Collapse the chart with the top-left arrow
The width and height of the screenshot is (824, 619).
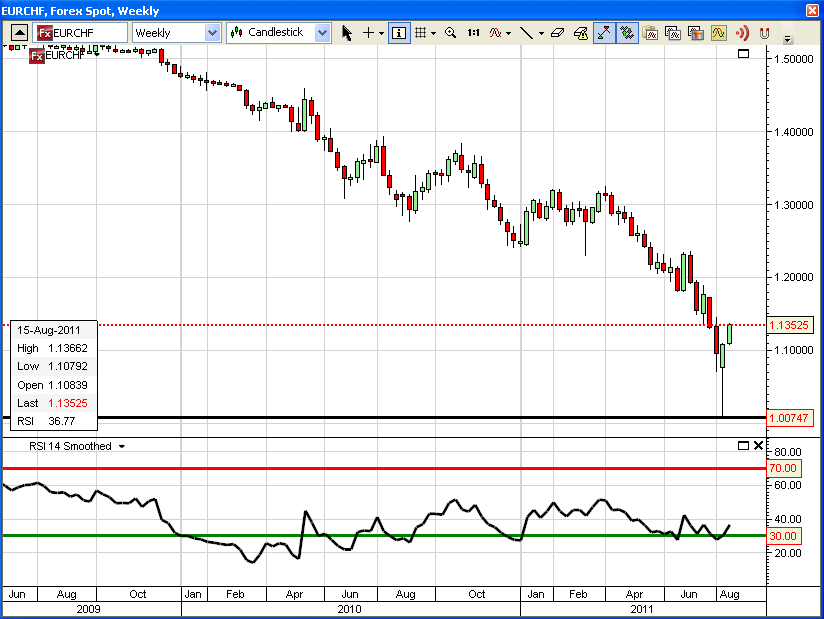pos(18,32)
